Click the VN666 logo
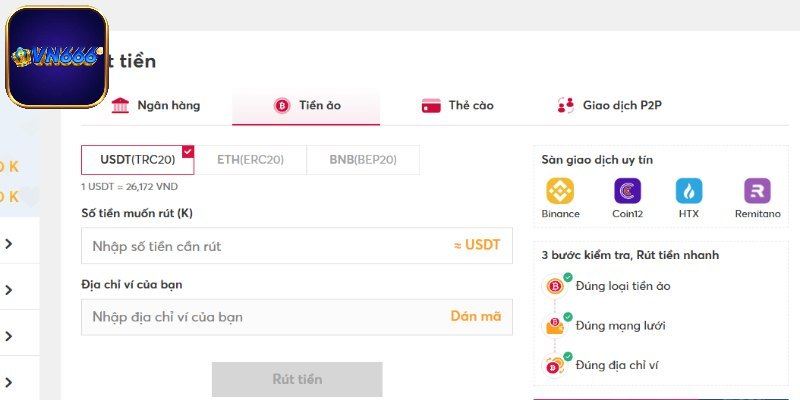The image size is (800, 400). pyautogui.click(x=56, y=57)
